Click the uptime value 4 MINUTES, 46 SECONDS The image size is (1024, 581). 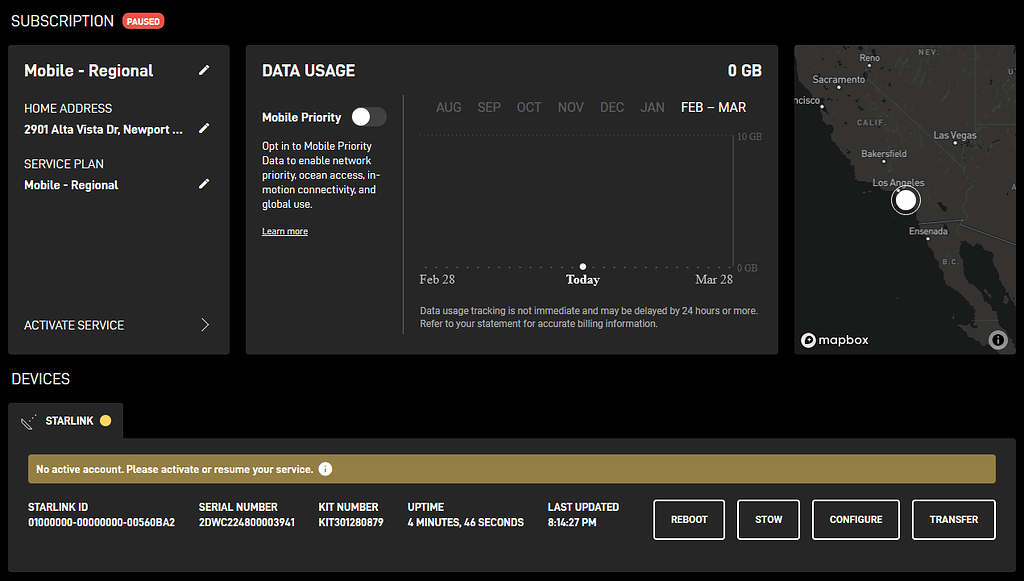click(x=466, y=522)
